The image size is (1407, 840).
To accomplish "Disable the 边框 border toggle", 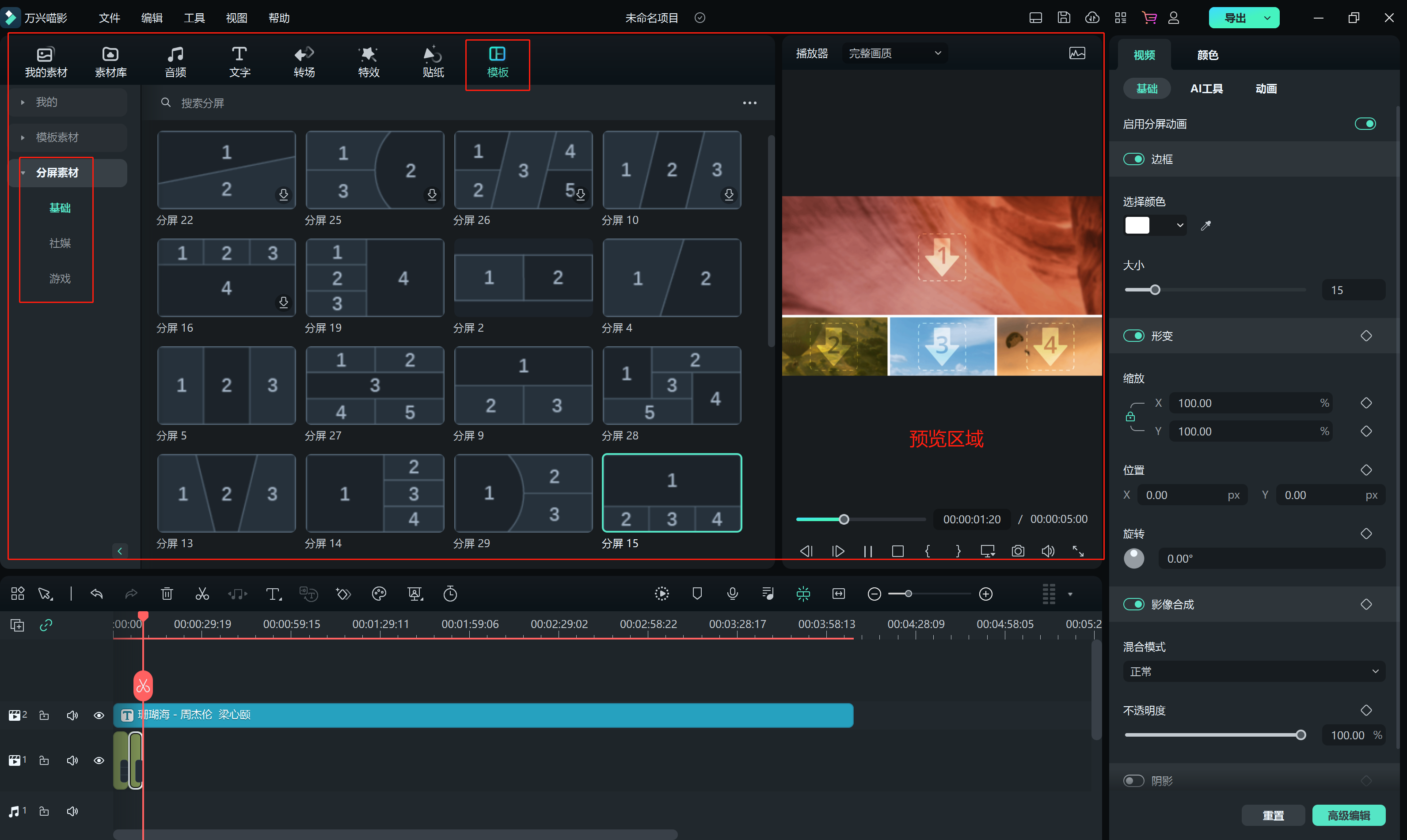I will coord(1133,159).
